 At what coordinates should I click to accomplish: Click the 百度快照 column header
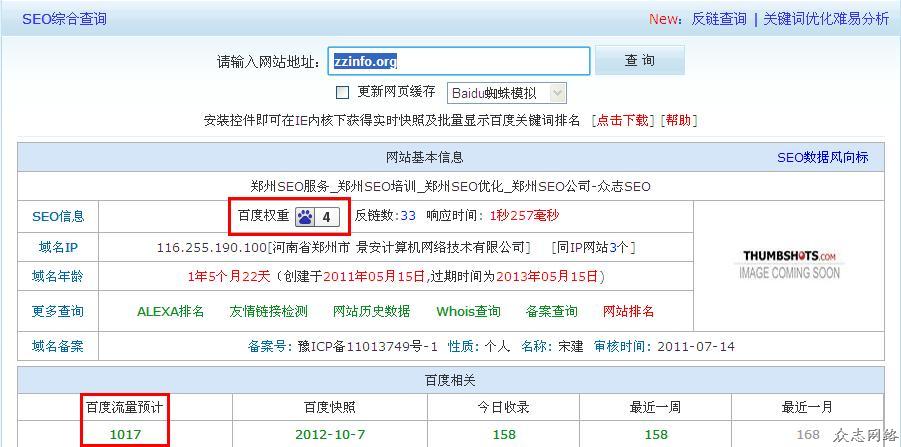[x=330, y=407]
